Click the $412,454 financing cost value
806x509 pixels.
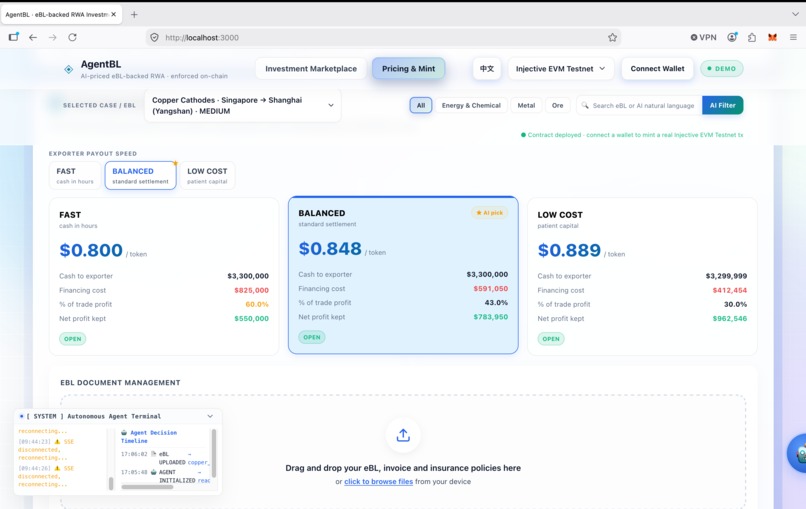pyautogui.click(x=729, y=290)
